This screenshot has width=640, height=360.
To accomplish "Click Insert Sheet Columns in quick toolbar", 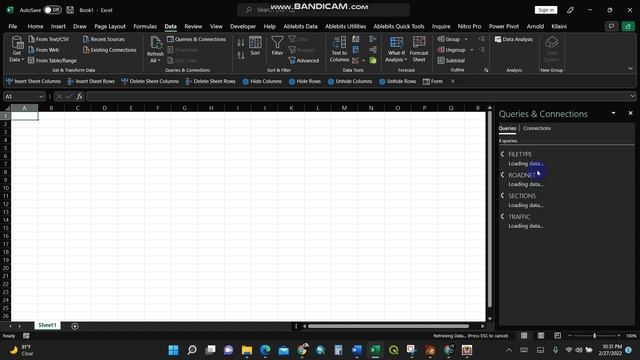I will point(33,81).
